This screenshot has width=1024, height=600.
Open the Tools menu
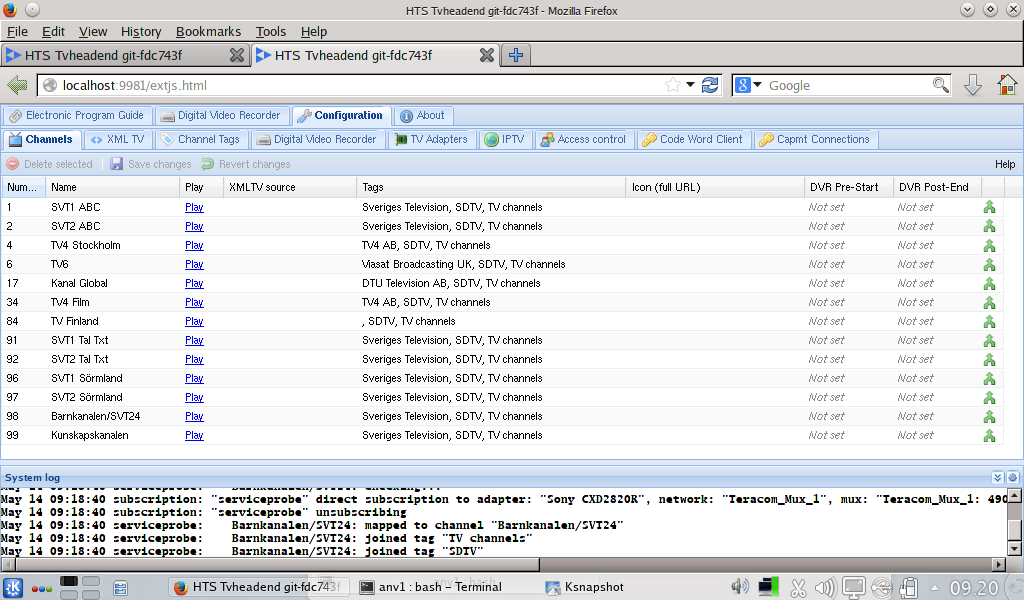[270, 31]
